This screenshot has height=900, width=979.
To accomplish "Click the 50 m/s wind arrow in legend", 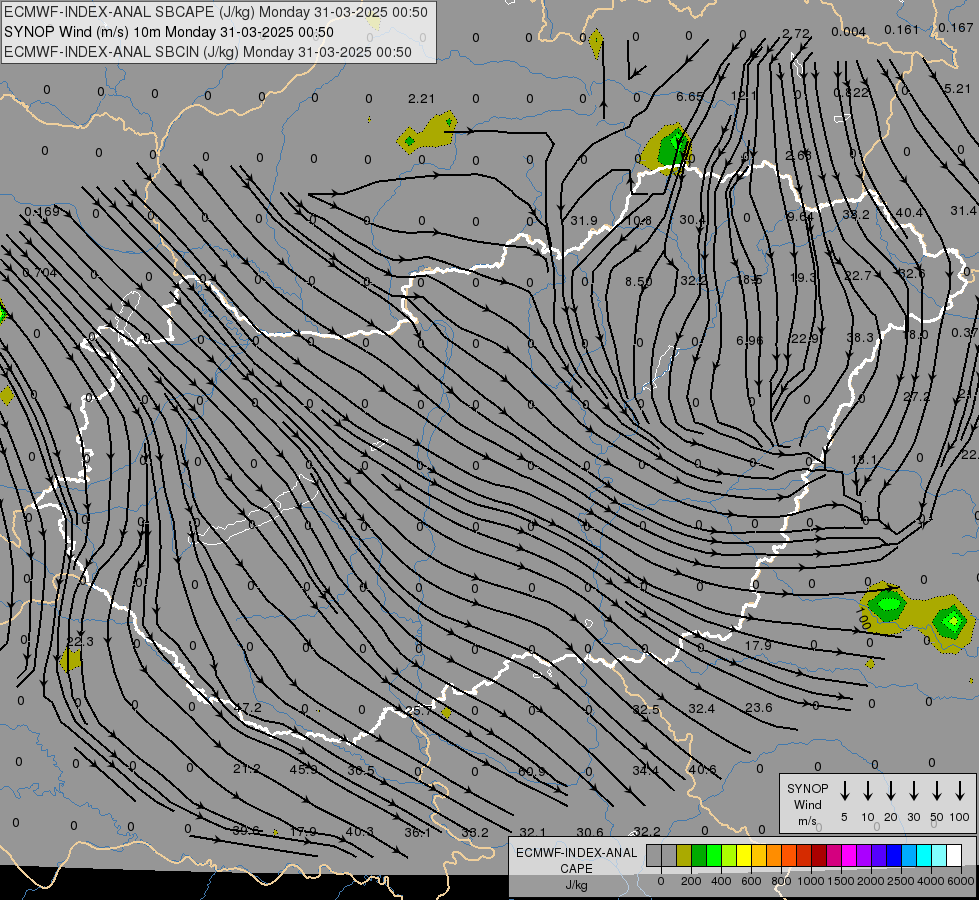I will (937, 791).
